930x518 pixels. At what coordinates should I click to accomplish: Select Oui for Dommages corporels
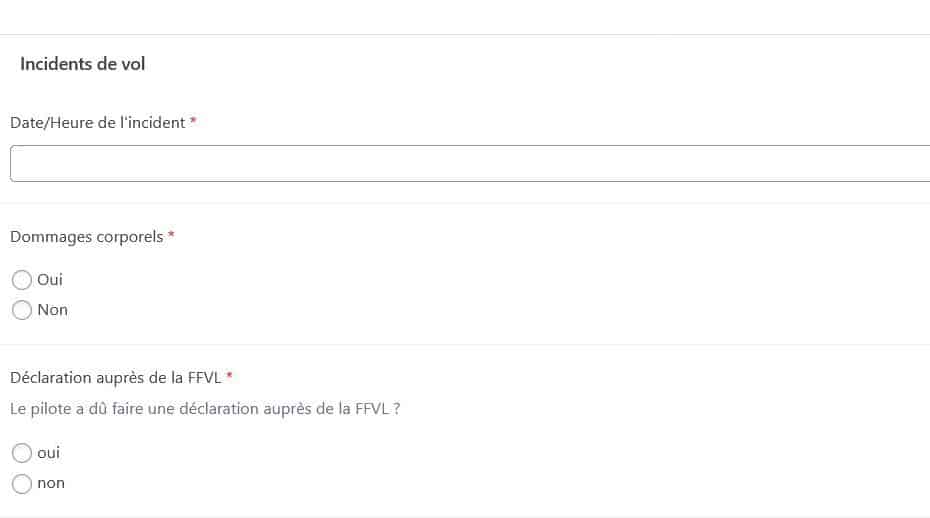point(22,280)
